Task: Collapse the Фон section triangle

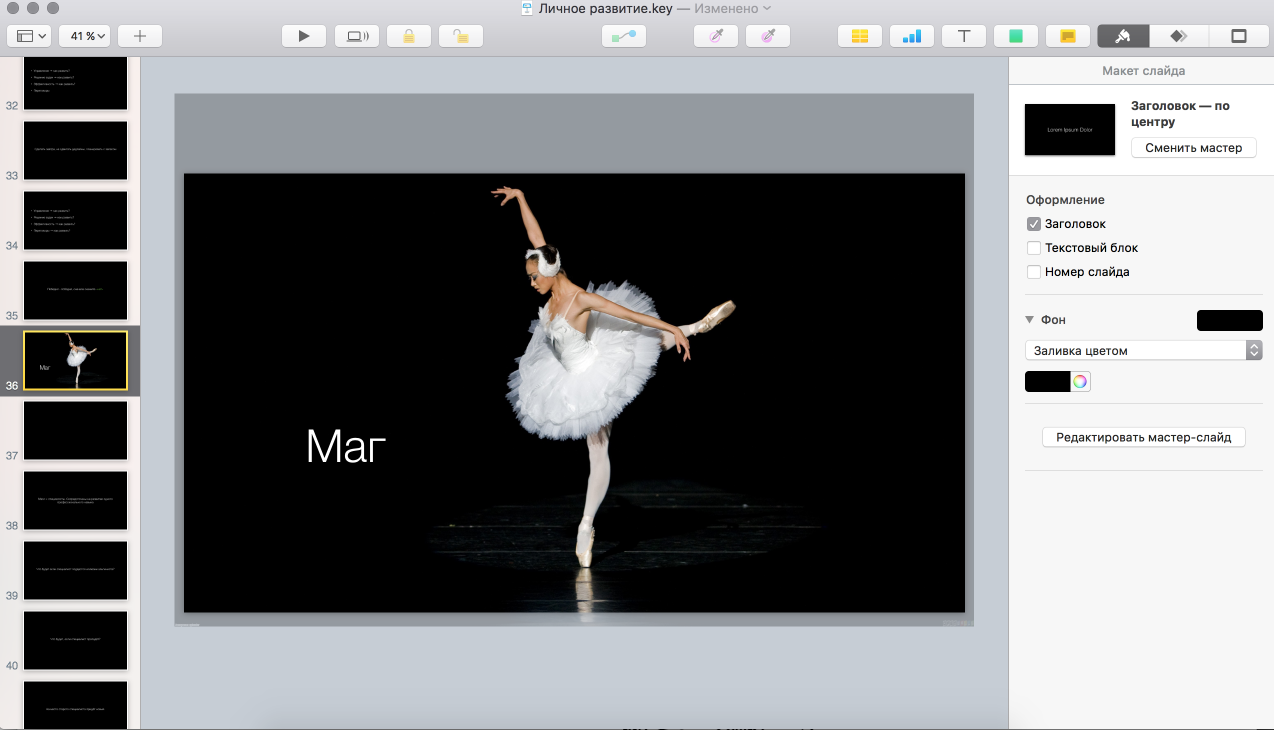Action: click(1030, 320)
